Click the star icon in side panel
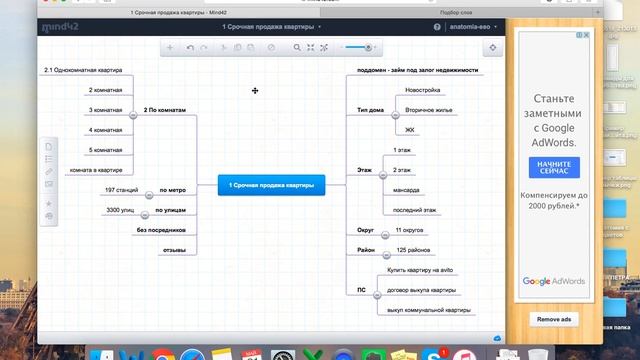The width and height of the screenshot is (640, 360). pyautogui.click(x=49, y=203)
